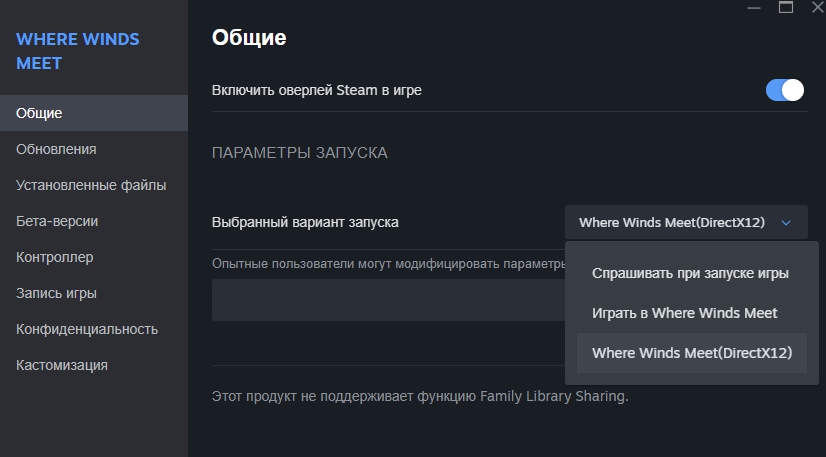Open the Общие settings section
826x457 pixels.
click(x=39, y=113)
